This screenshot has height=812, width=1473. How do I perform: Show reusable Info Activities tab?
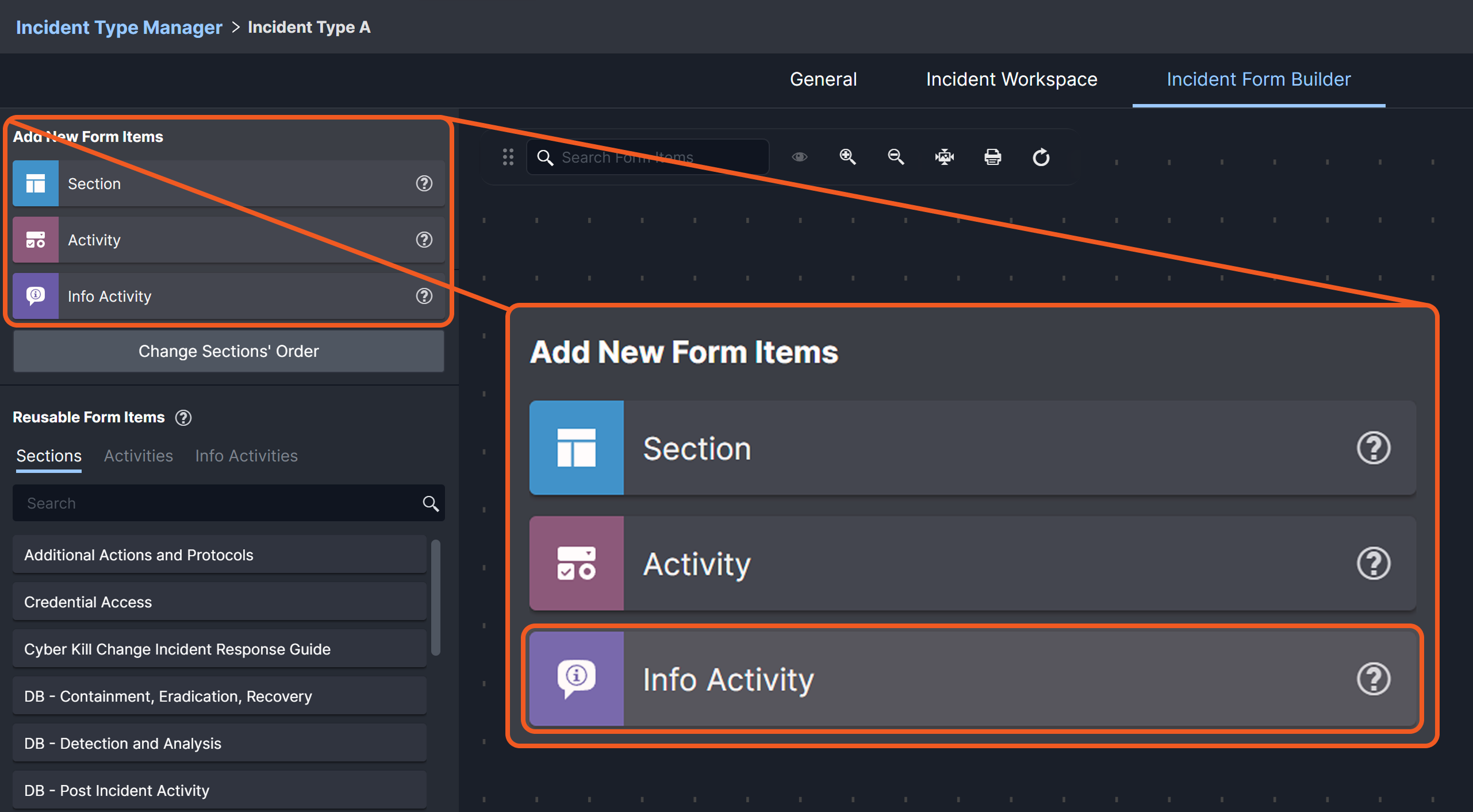[x=246, y=456]
